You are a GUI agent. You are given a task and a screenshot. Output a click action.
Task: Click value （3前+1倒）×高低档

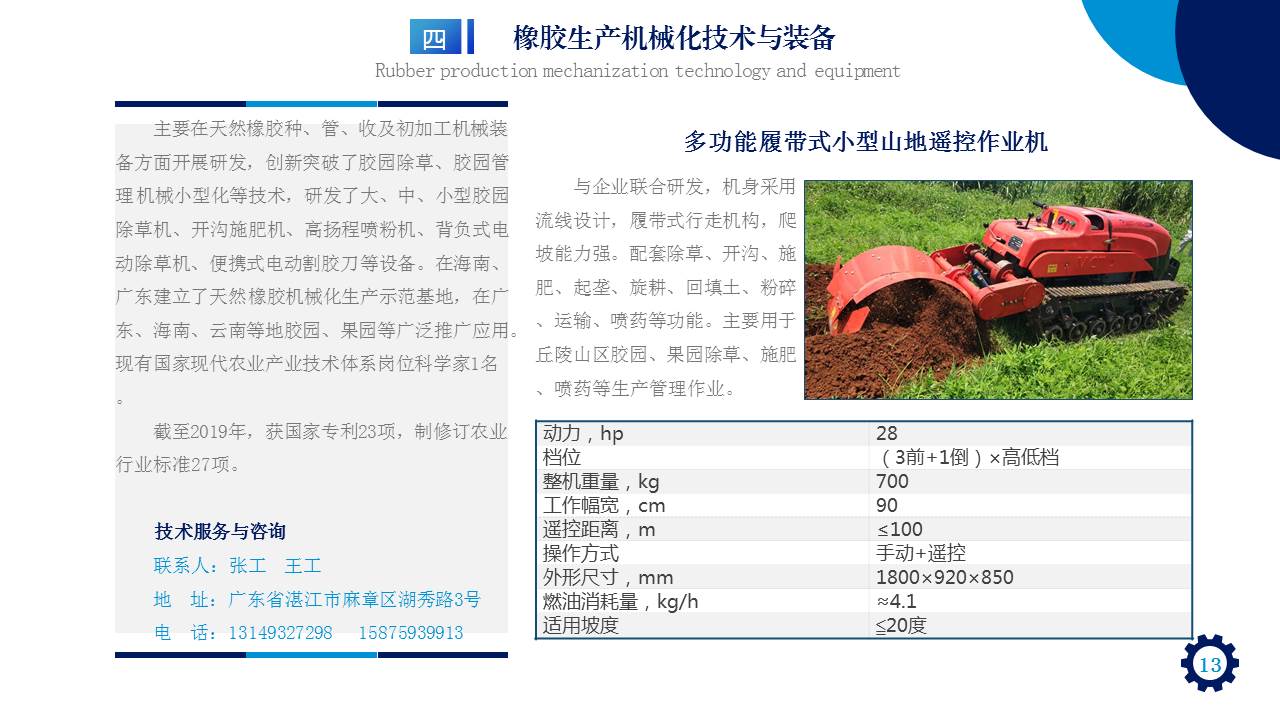pos(967,457)
